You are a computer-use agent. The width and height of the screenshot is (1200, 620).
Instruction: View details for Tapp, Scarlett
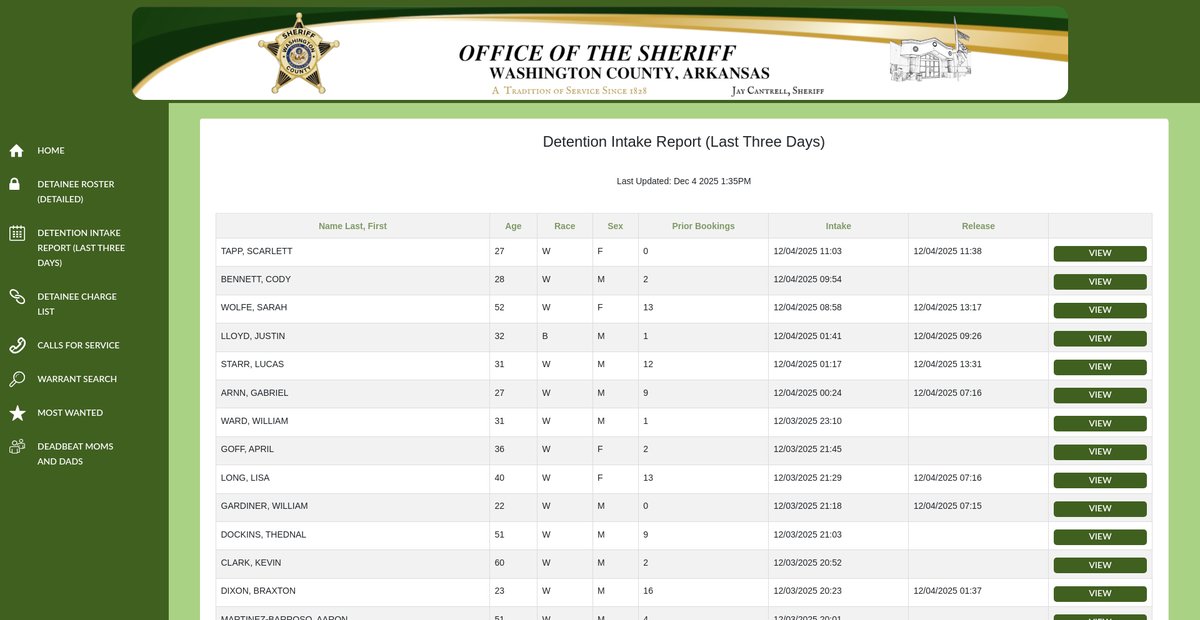[x=1099, y=254]
